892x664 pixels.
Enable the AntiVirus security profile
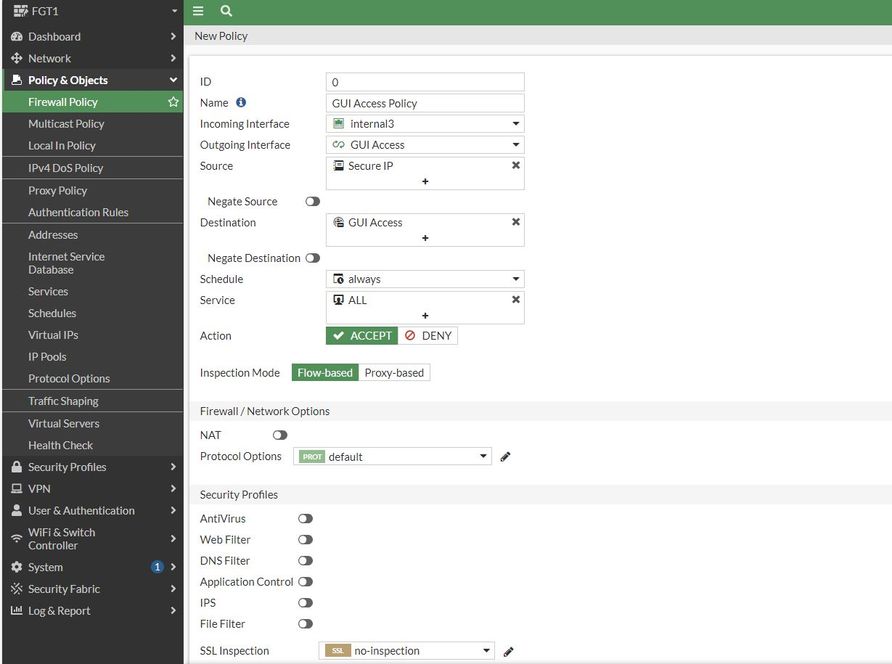point(305,518)
